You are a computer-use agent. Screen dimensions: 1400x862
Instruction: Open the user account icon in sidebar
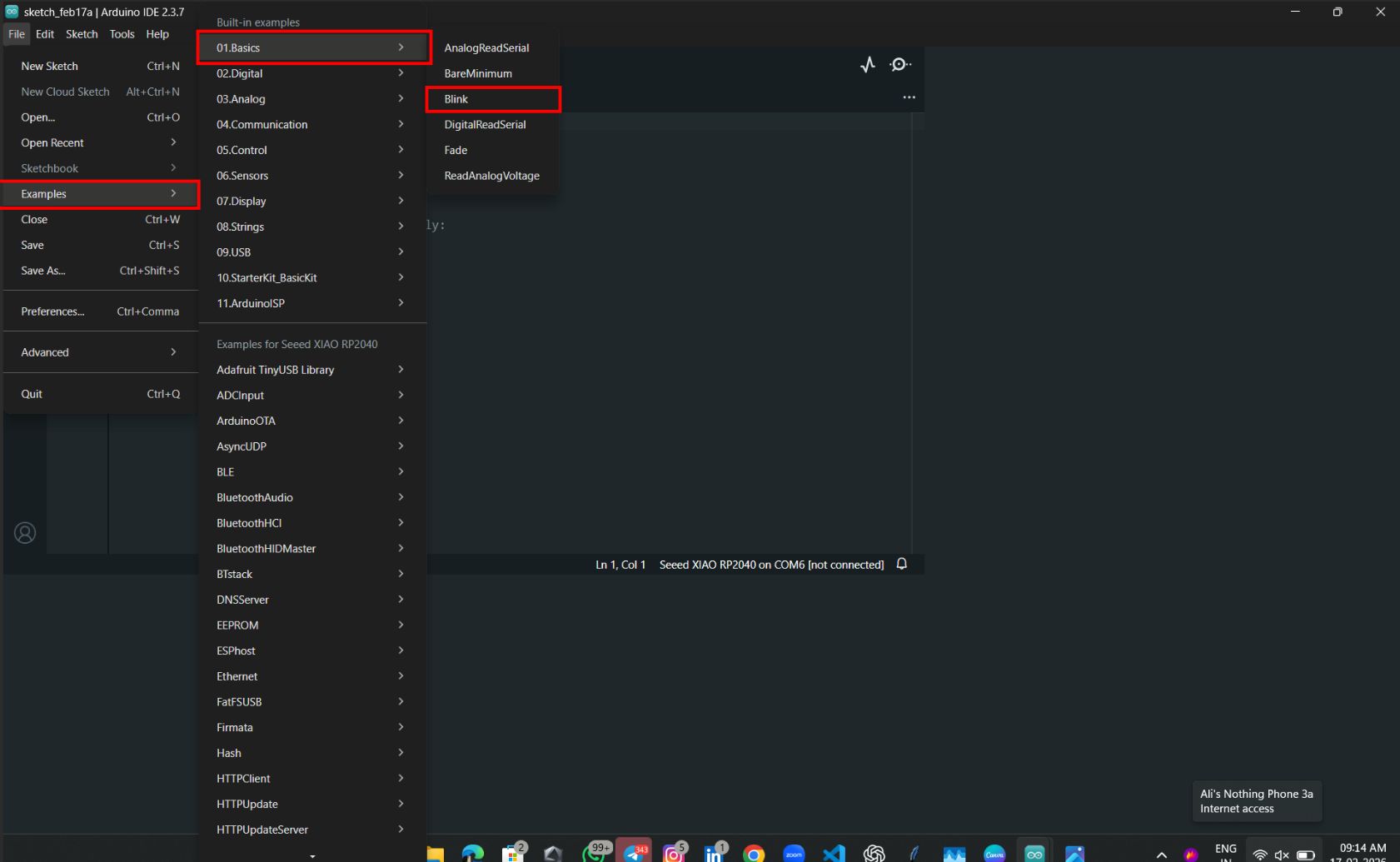(25, 533)
